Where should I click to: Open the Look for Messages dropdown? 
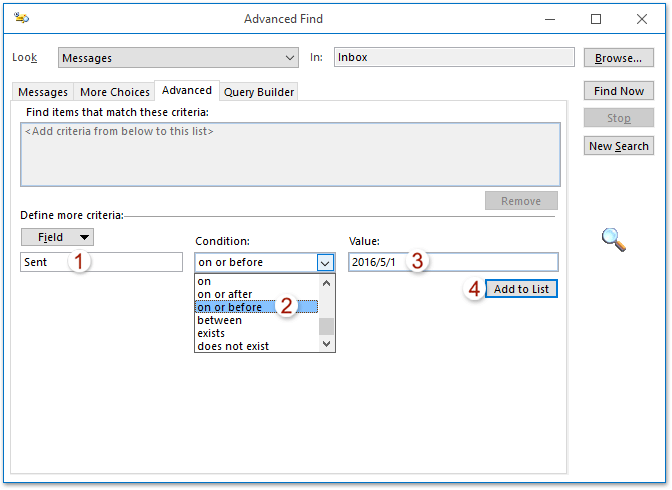[x=178, y=57]
